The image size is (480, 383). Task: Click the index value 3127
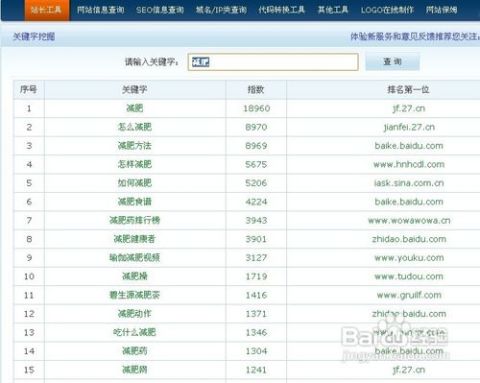[x=256, y=258]
